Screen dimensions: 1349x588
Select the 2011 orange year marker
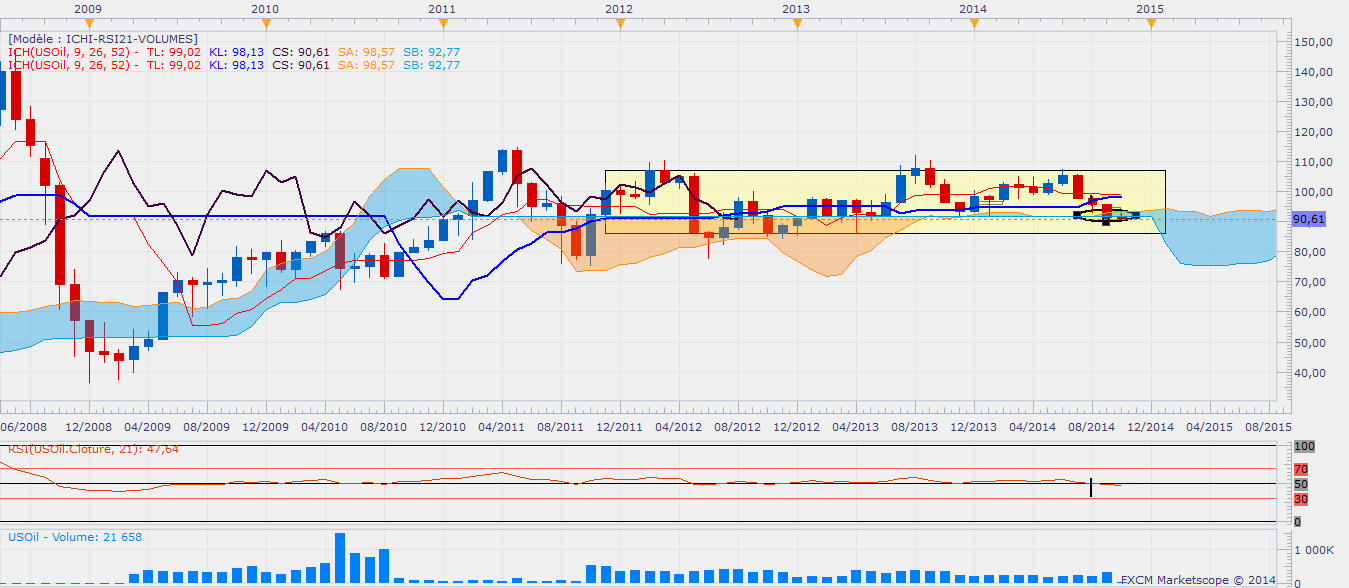(x=443, y=24)
